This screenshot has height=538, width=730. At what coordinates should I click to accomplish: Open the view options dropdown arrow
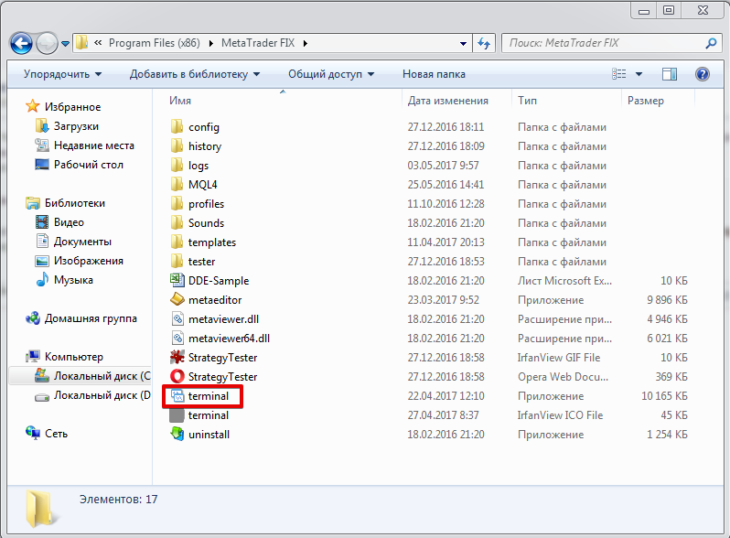click(639, 74)
